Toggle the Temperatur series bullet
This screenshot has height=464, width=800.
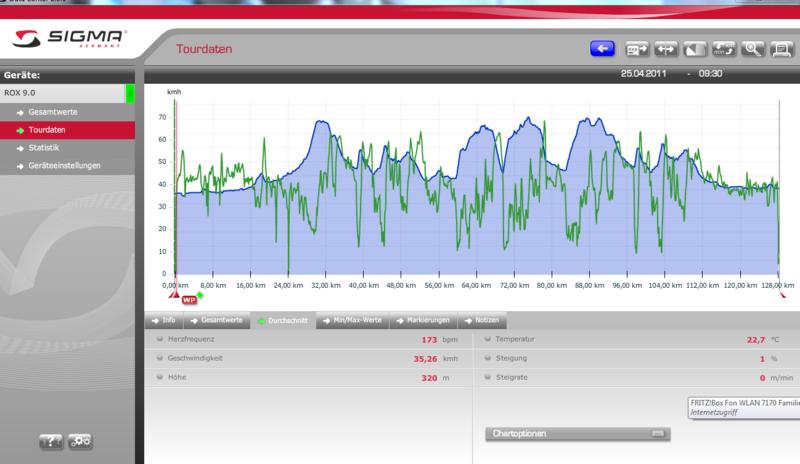coord(488,341)
